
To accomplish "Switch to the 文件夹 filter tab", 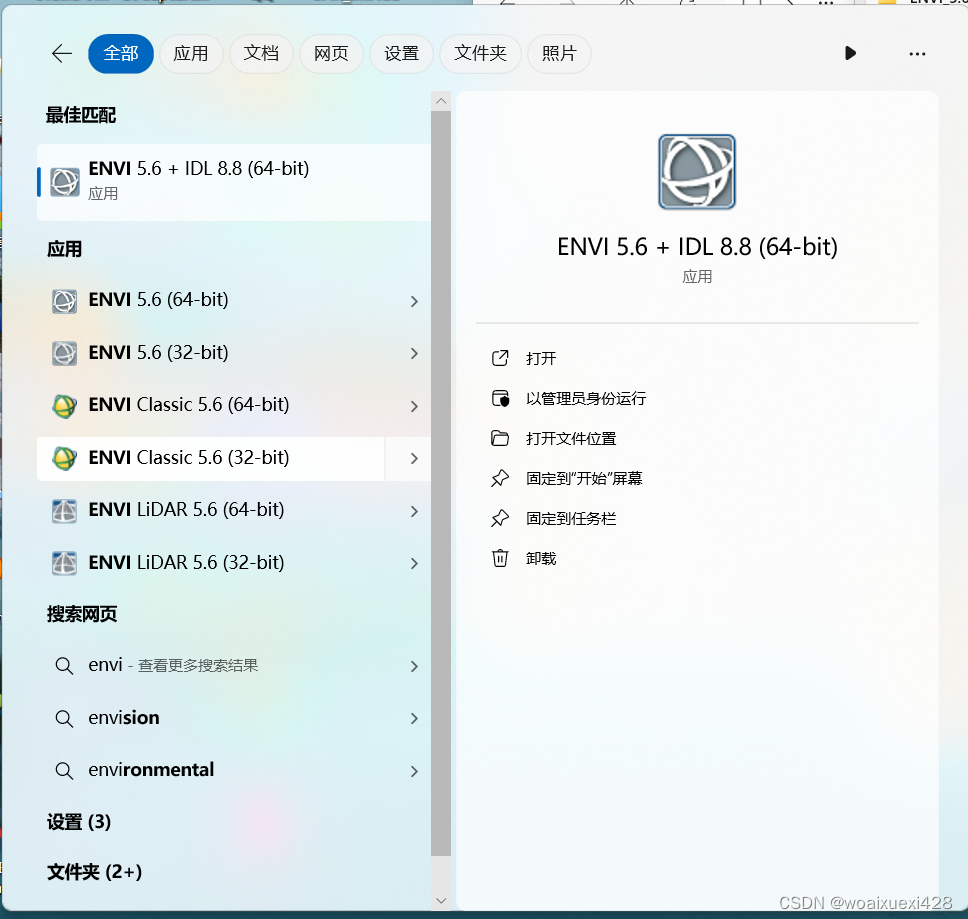I will point(480,54).
